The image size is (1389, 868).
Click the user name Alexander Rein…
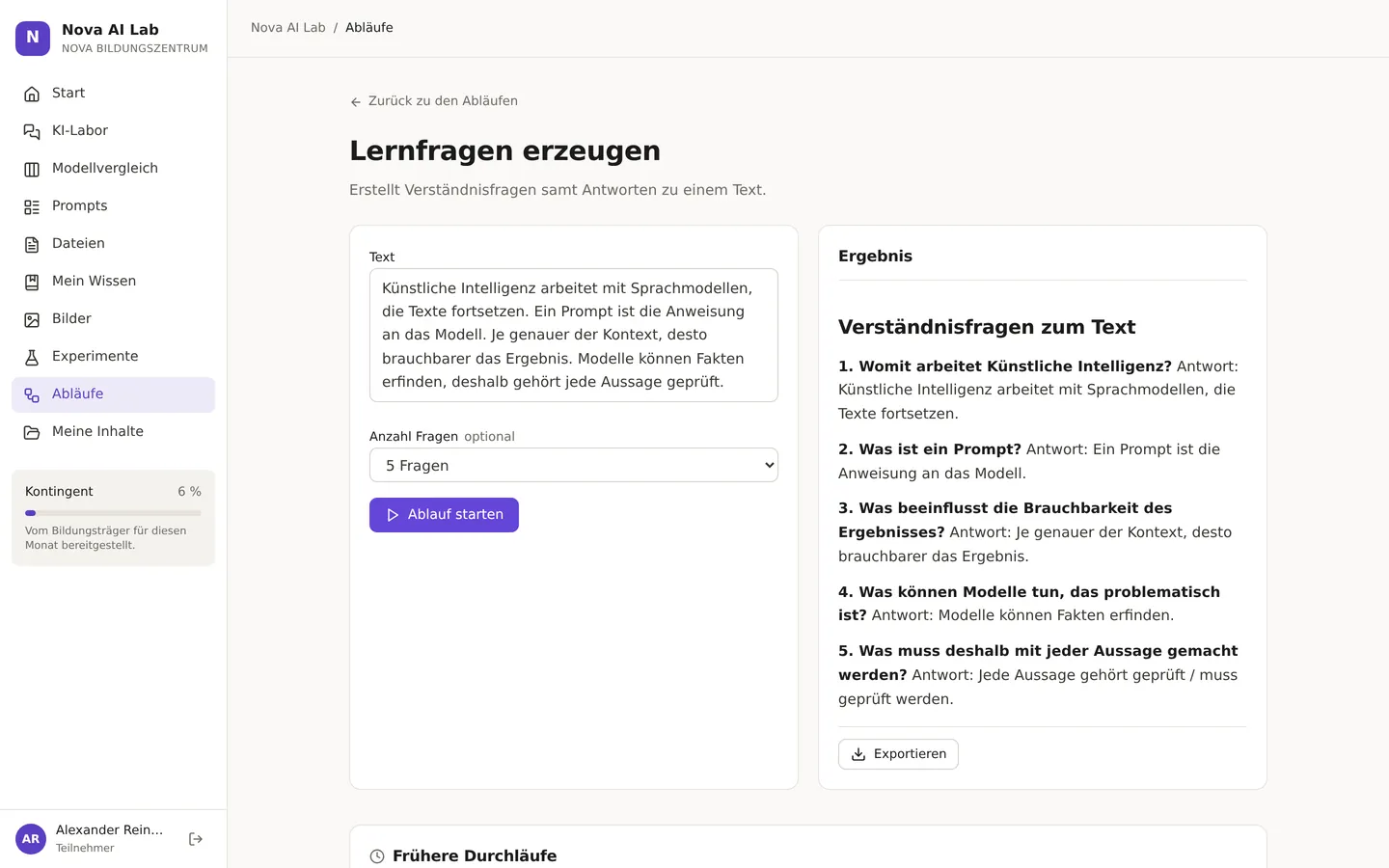[x=109, y=830]
